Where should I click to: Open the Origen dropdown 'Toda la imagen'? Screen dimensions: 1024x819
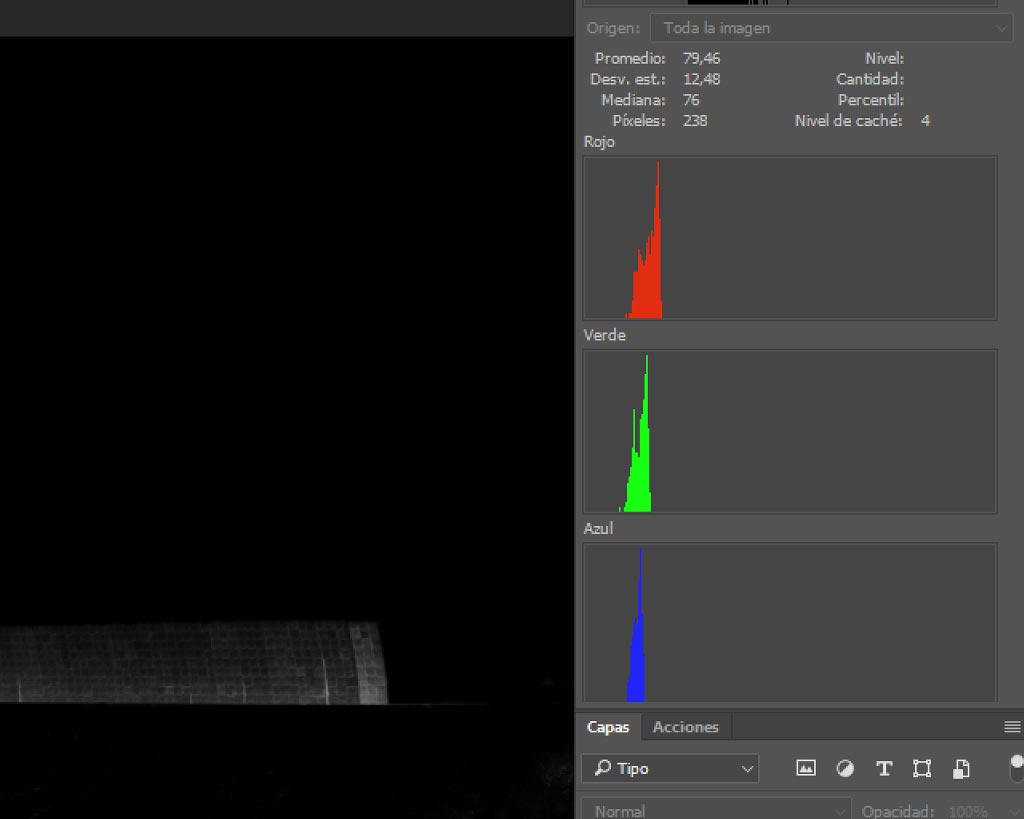pyautogui.click(x=832, y=28)
